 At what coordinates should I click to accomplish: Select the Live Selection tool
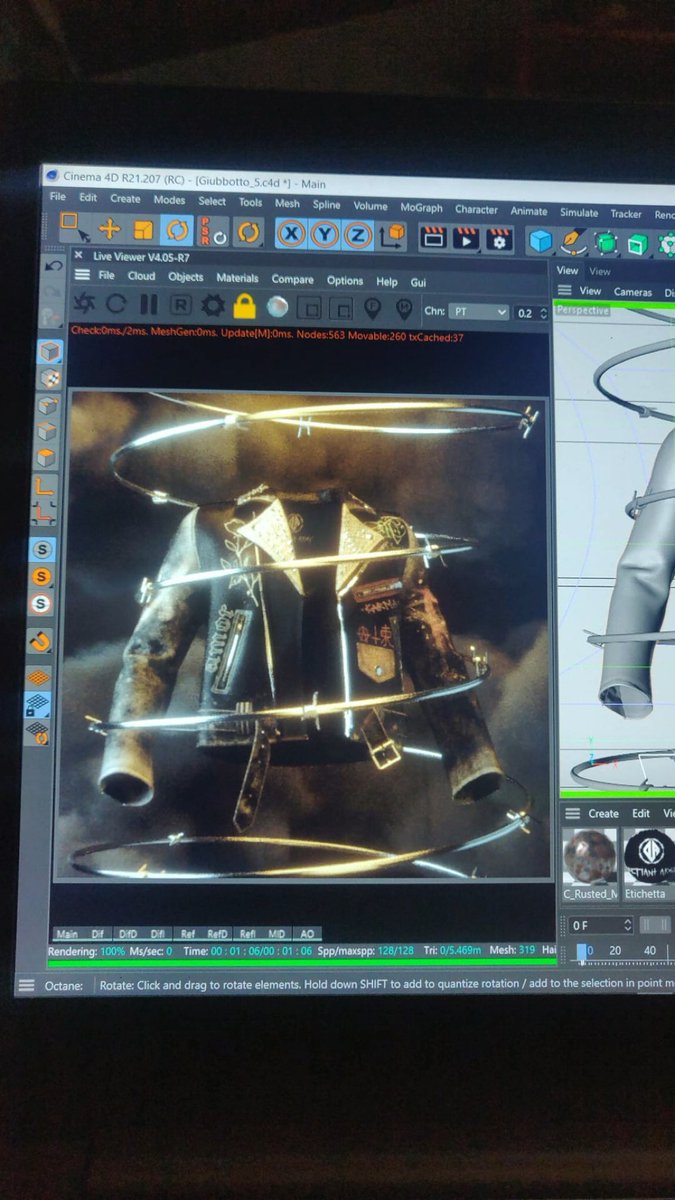[x=74, y=227]
